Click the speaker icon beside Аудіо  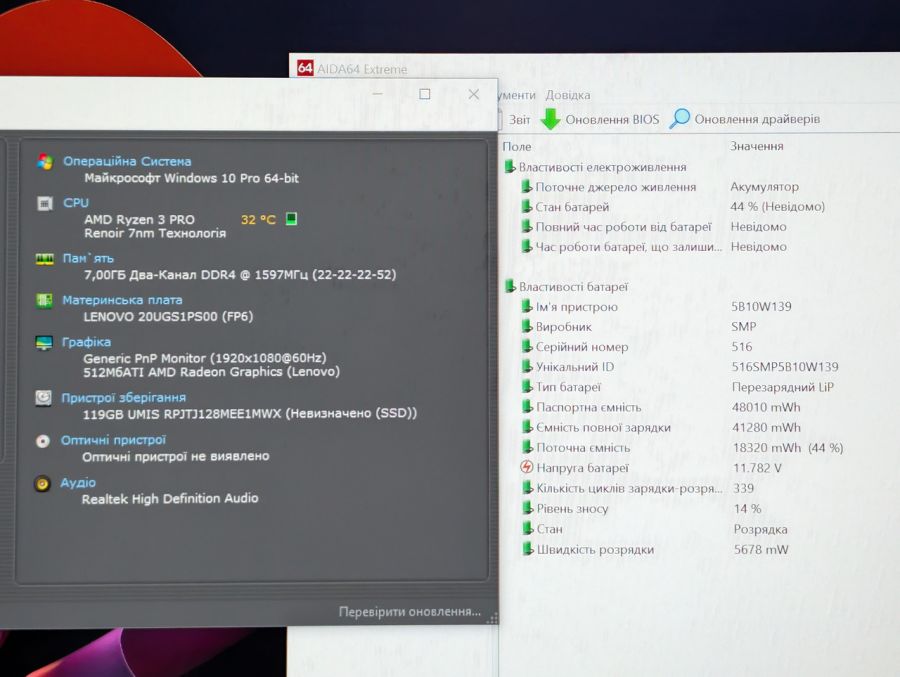coord(42,483)
